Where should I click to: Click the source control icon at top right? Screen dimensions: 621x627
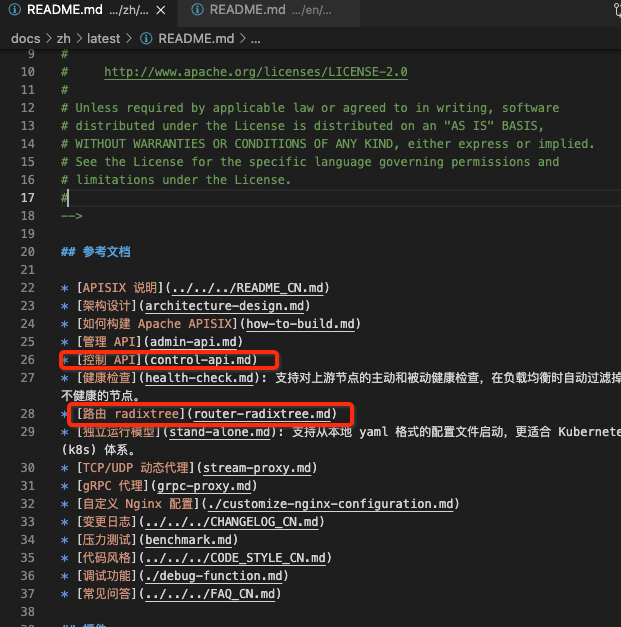[617, 10]
